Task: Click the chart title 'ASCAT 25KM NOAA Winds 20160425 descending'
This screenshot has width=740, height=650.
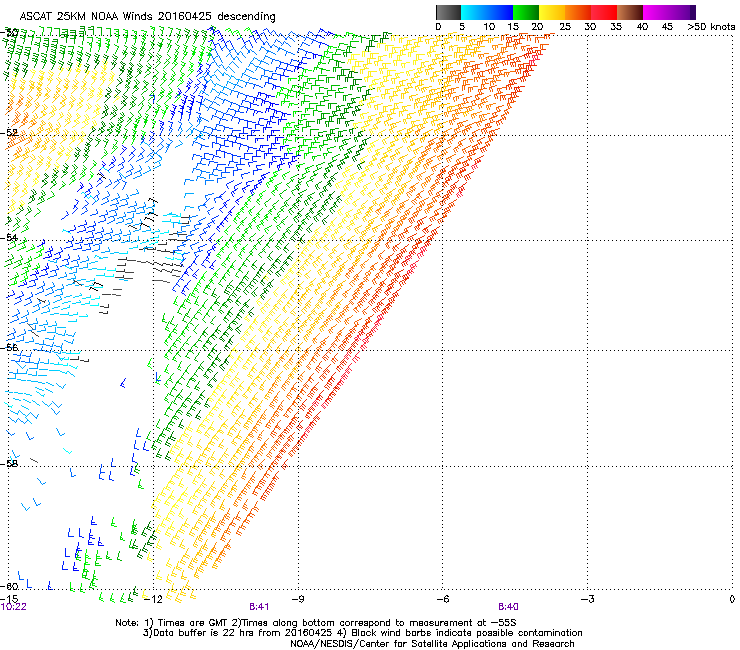Action: [147, 16]
